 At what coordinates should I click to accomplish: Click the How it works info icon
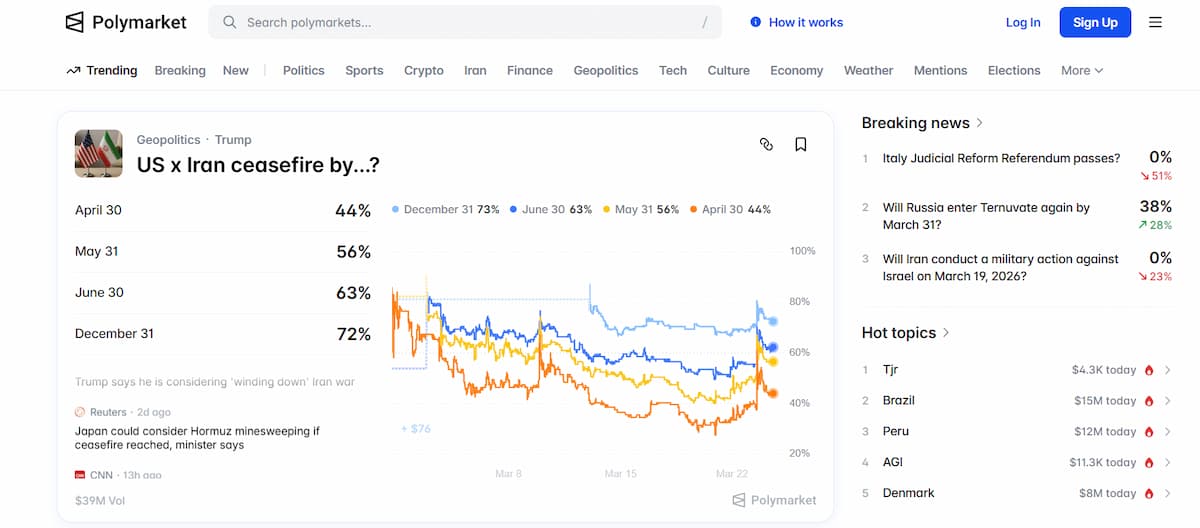[755, 22]
